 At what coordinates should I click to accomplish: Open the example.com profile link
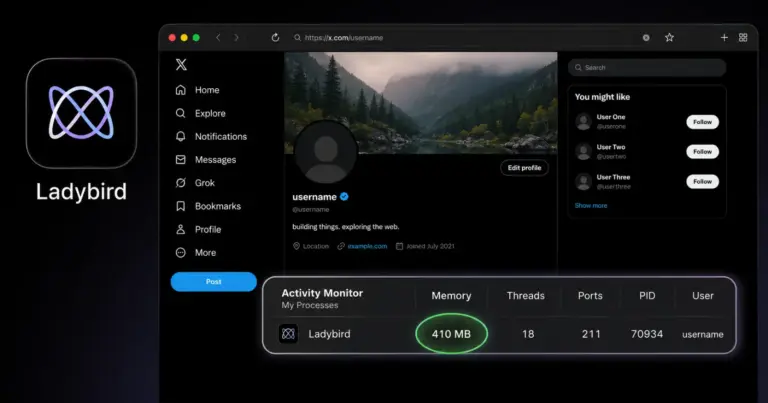[367, 246]
